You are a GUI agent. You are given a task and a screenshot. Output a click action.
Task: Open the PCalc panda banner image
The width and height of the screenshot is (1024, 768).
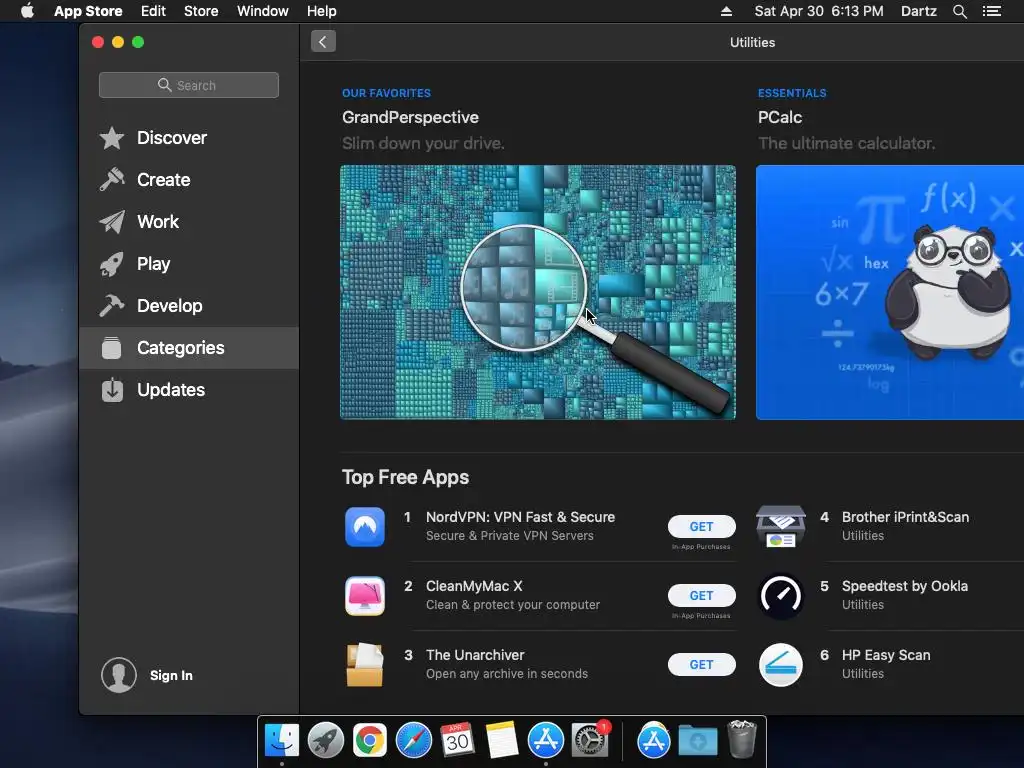coord(889,292)
